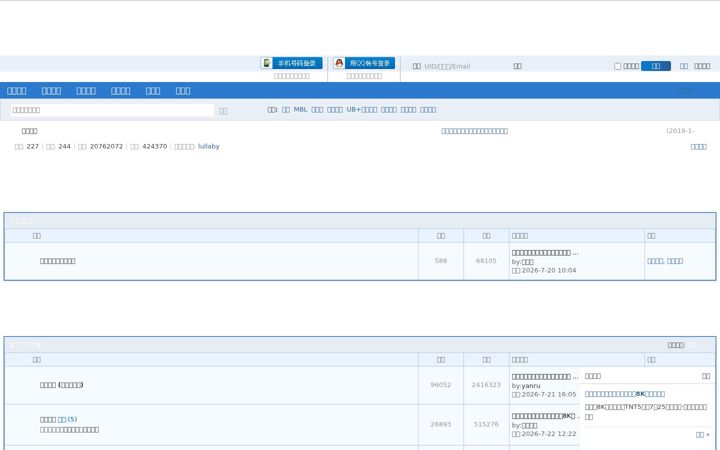Open the forum row with 588 topics
The height and width of the screenshot is (450, 720).
[x=57, y=261]
